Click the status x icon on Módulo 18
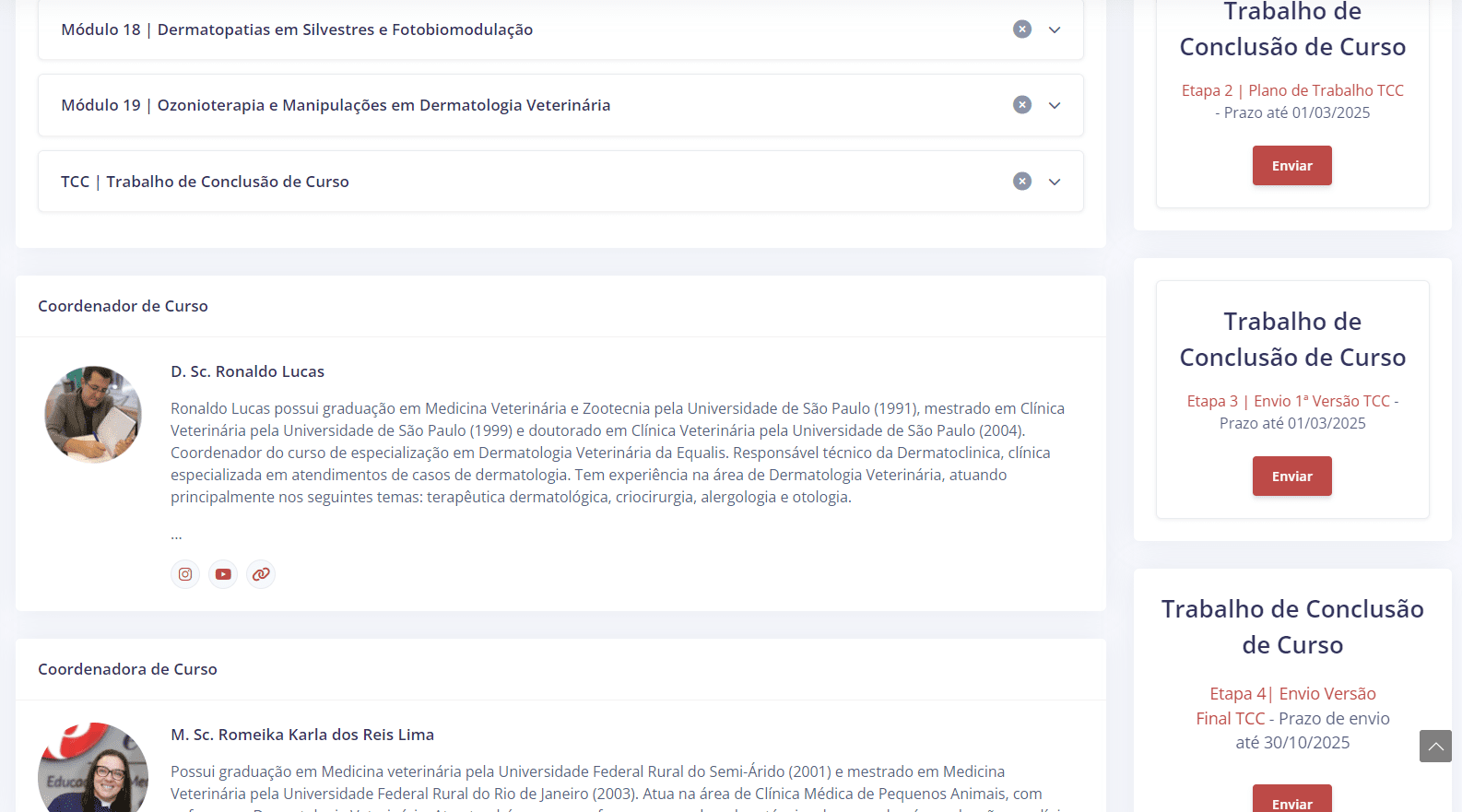Viewport: 1462px width, 812px height. click(x=1021, y=29)
